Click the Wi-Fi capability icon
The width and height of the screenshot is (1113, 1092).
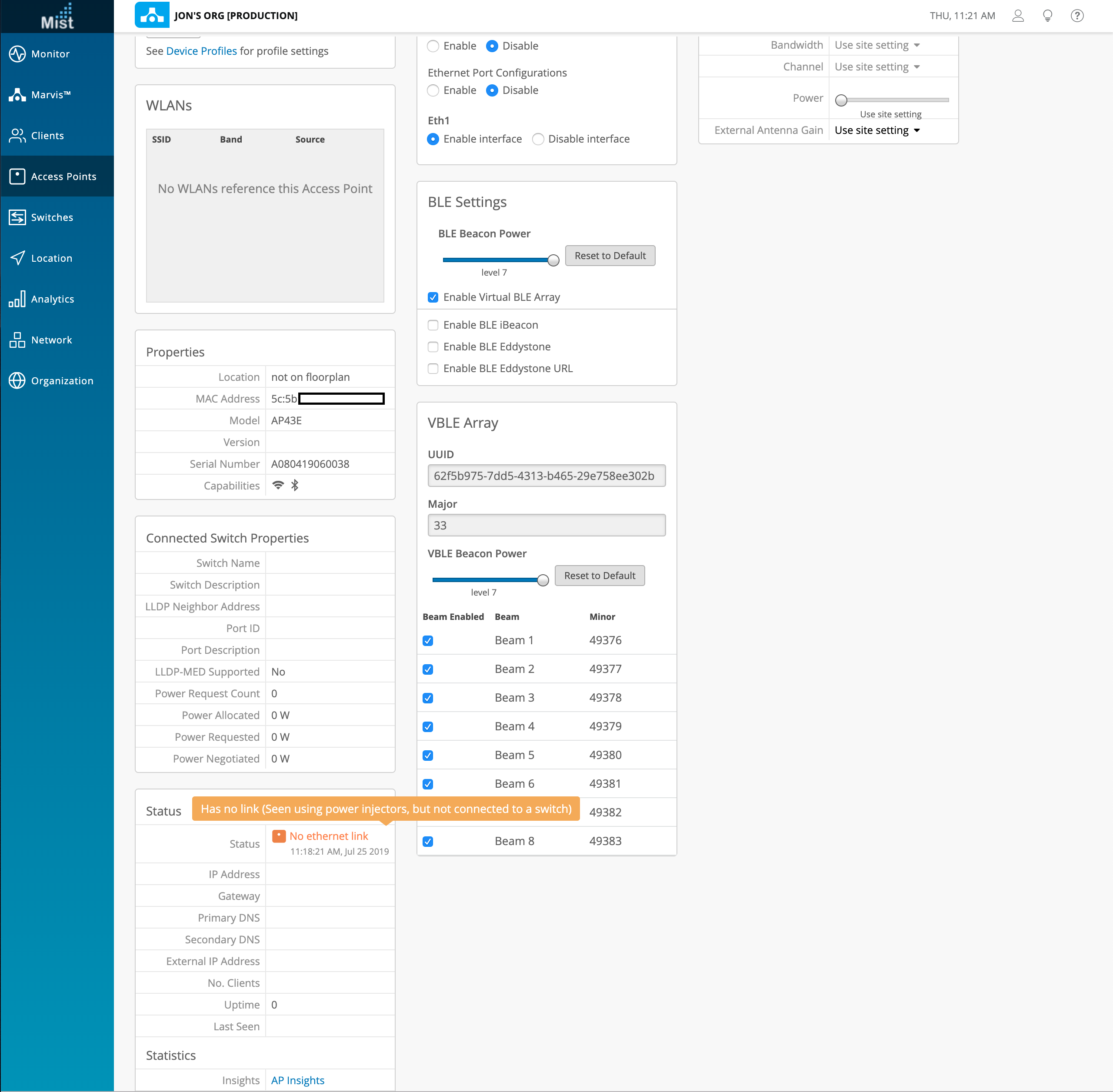point(278,485)
